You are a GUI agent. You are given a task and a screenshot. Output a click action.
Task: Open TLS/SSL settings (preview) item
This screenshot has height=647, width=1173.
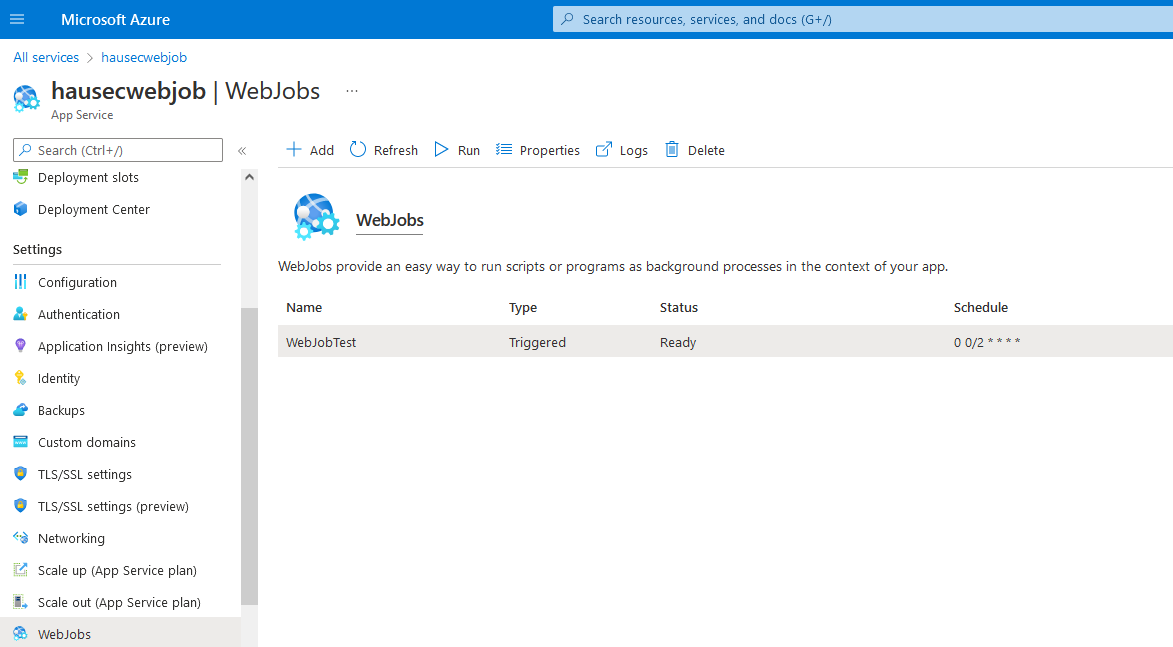(113, 506)
